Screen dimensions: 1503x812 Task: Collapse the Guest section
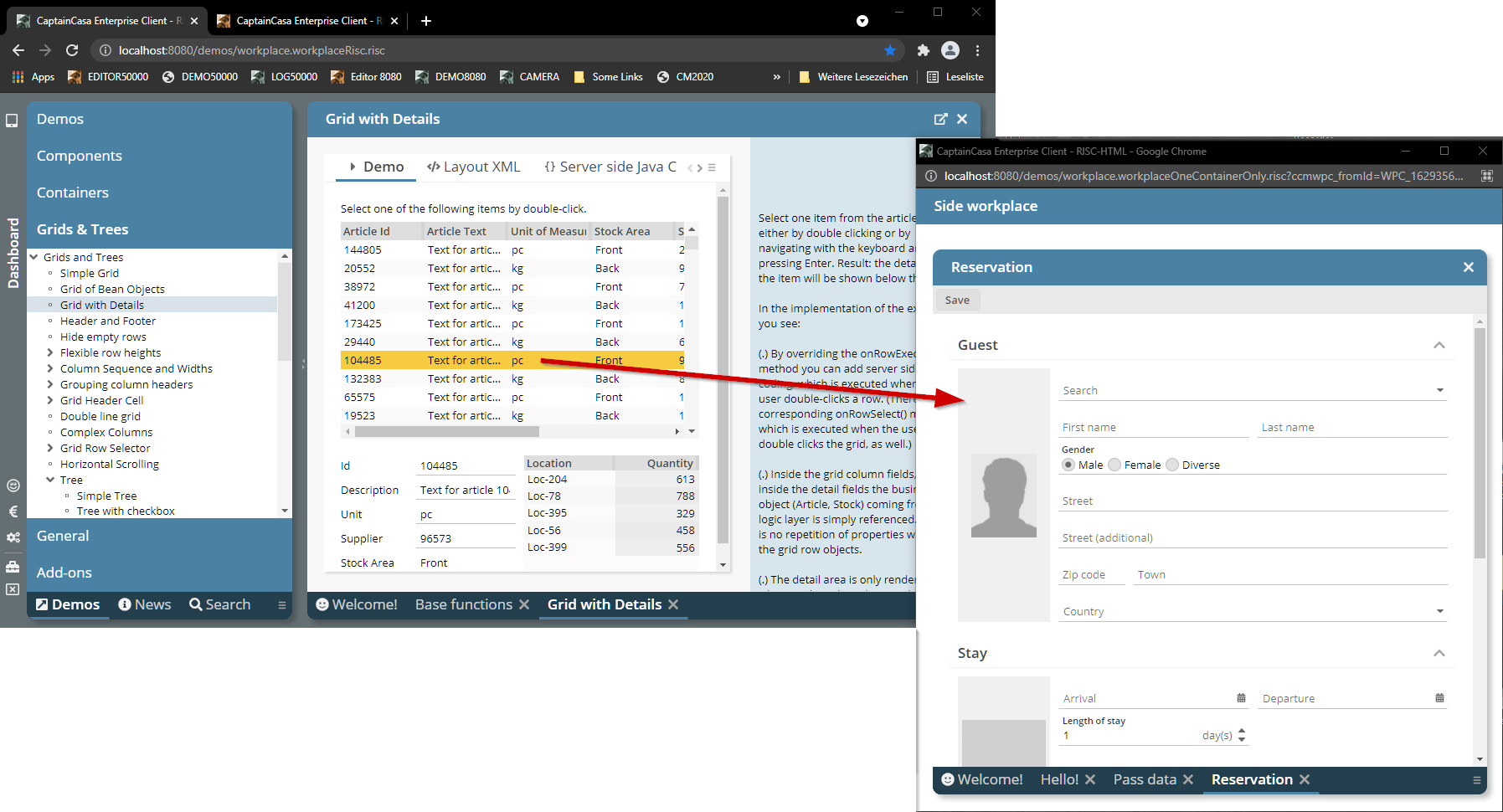[1439, 345]
